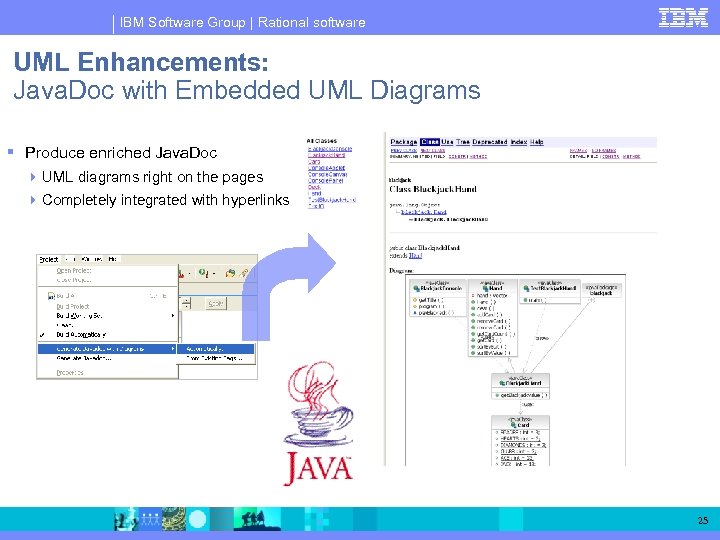Open the Deprecated tab in JavaDoc
Image resolution: width=720 pixels, height=540 pixels.
489,142
